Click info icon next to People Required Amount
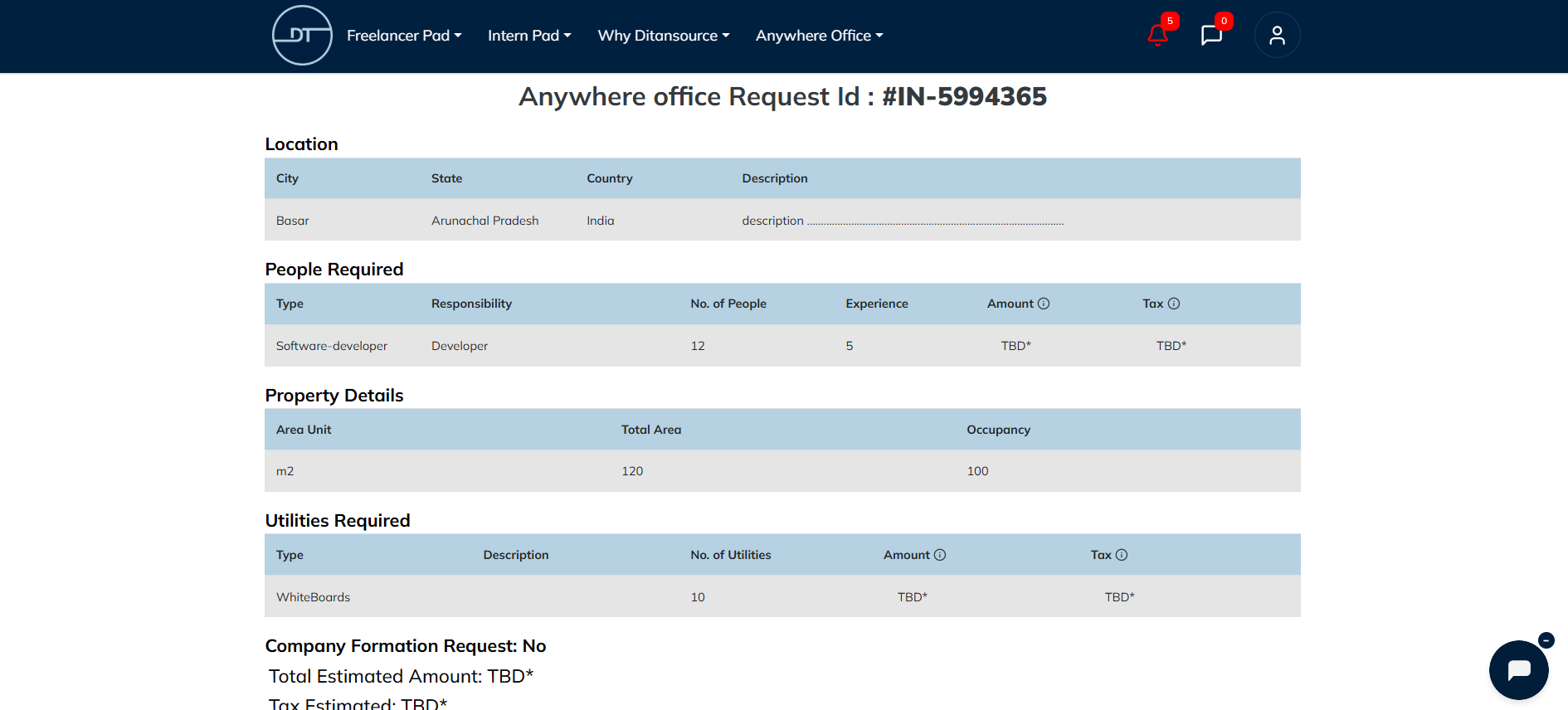1568x710 pixels. [x=1044, y=304]
